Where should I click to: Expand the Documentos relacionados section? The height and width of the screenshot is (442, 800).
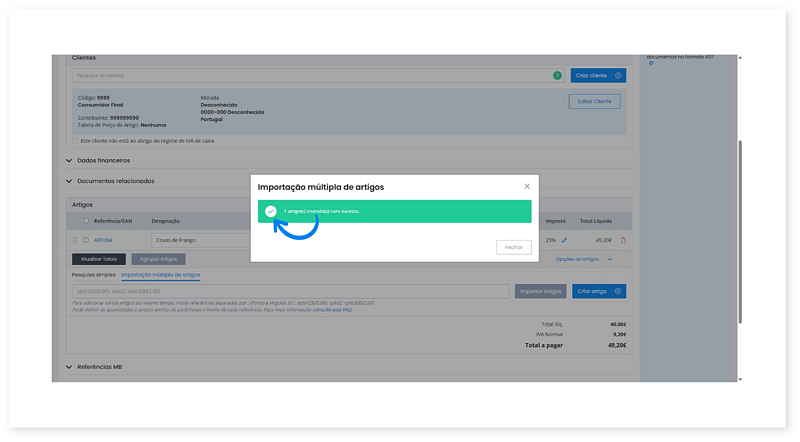click(69, 181)
